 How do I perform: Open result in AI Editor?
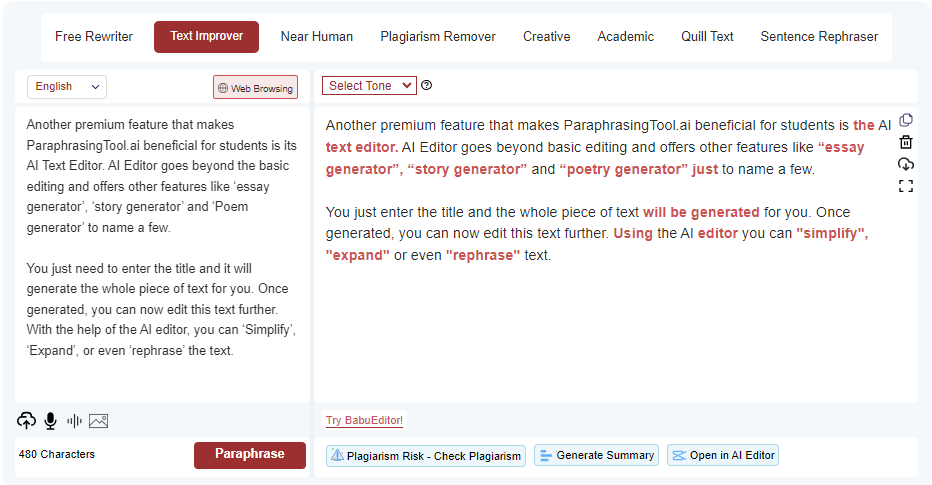click(723, 455)
